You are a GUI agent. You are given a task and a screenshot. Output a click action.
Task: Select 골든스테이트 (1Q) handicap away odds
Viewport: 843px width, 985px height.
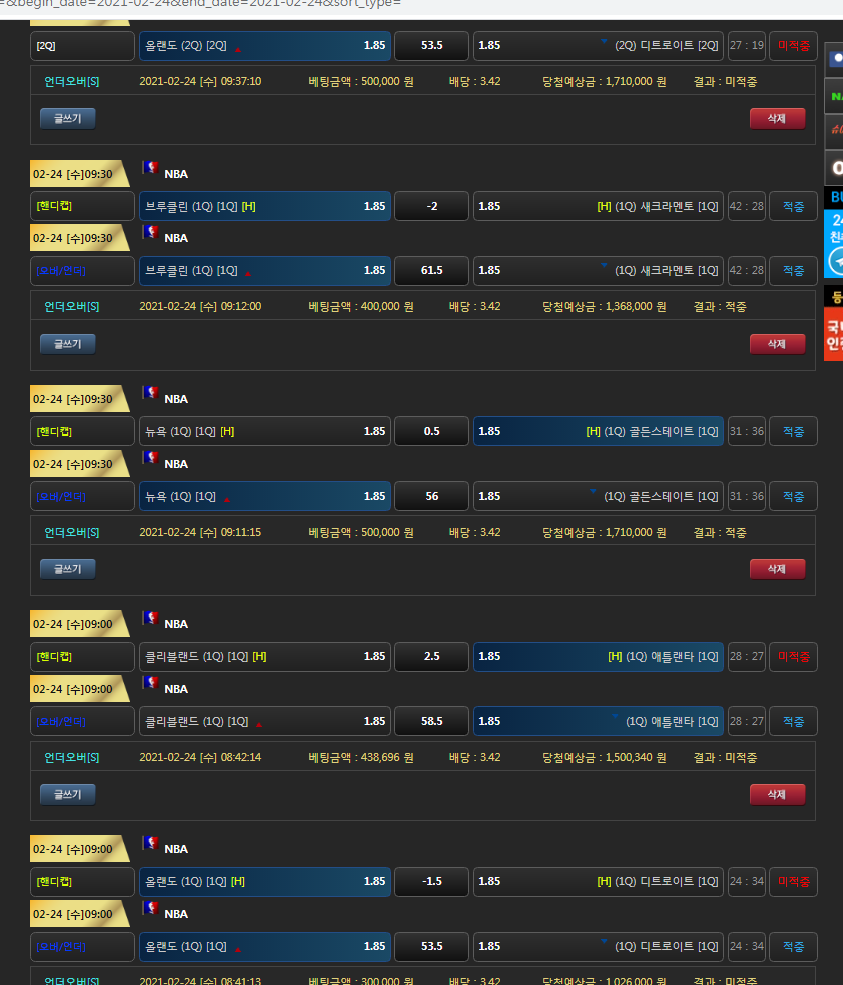click(x=598, y=431)
